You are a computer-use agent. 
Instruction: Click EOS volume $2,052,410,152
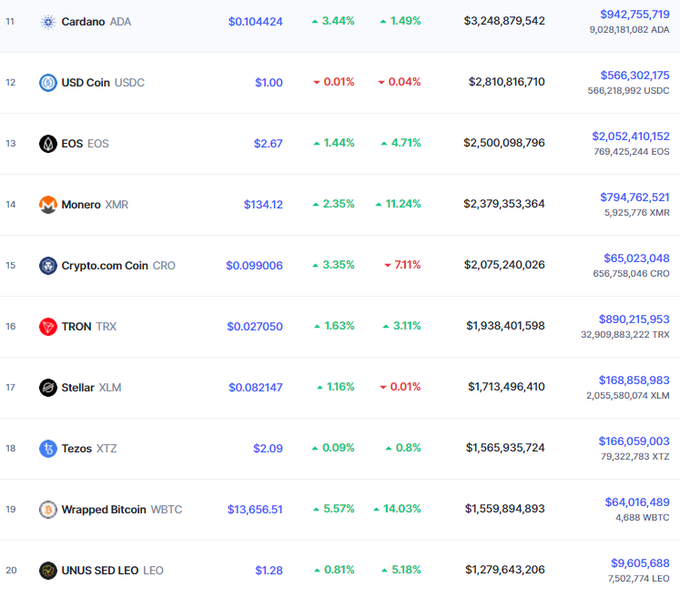click(x=631, y=137)
